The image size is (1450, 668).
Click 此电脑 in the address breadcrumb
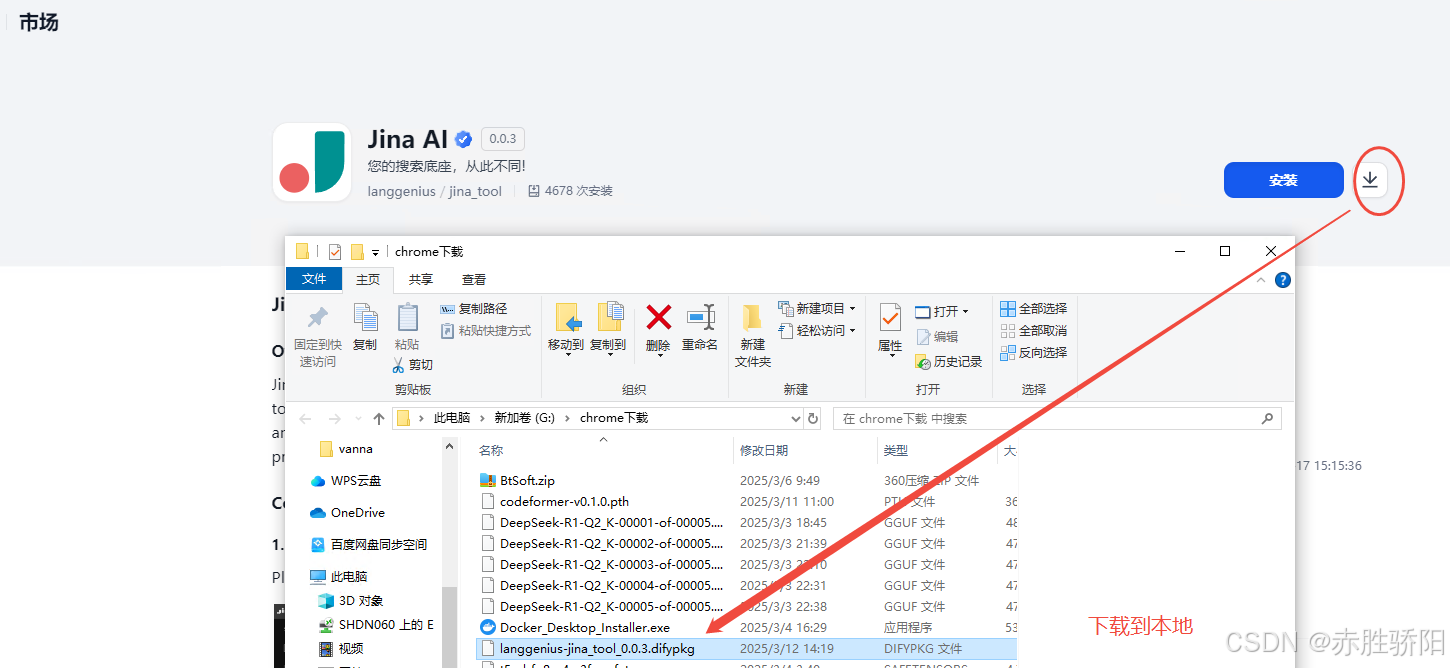(x=451, y=418)
